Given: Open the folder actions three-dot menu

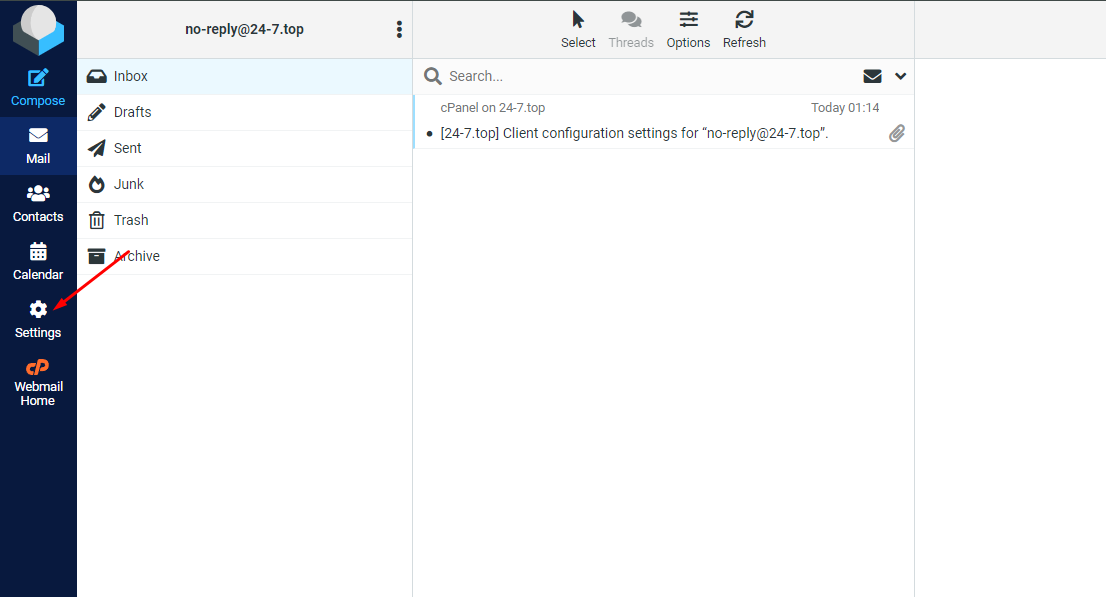Looking at the screenshot, I should tap(399, 30).
